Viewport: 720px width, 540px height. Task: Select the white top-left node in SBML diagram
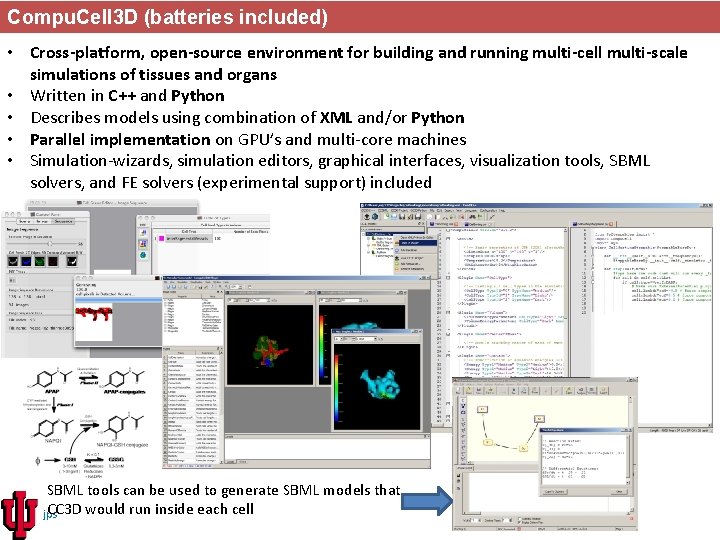click(x=482, y=409)
